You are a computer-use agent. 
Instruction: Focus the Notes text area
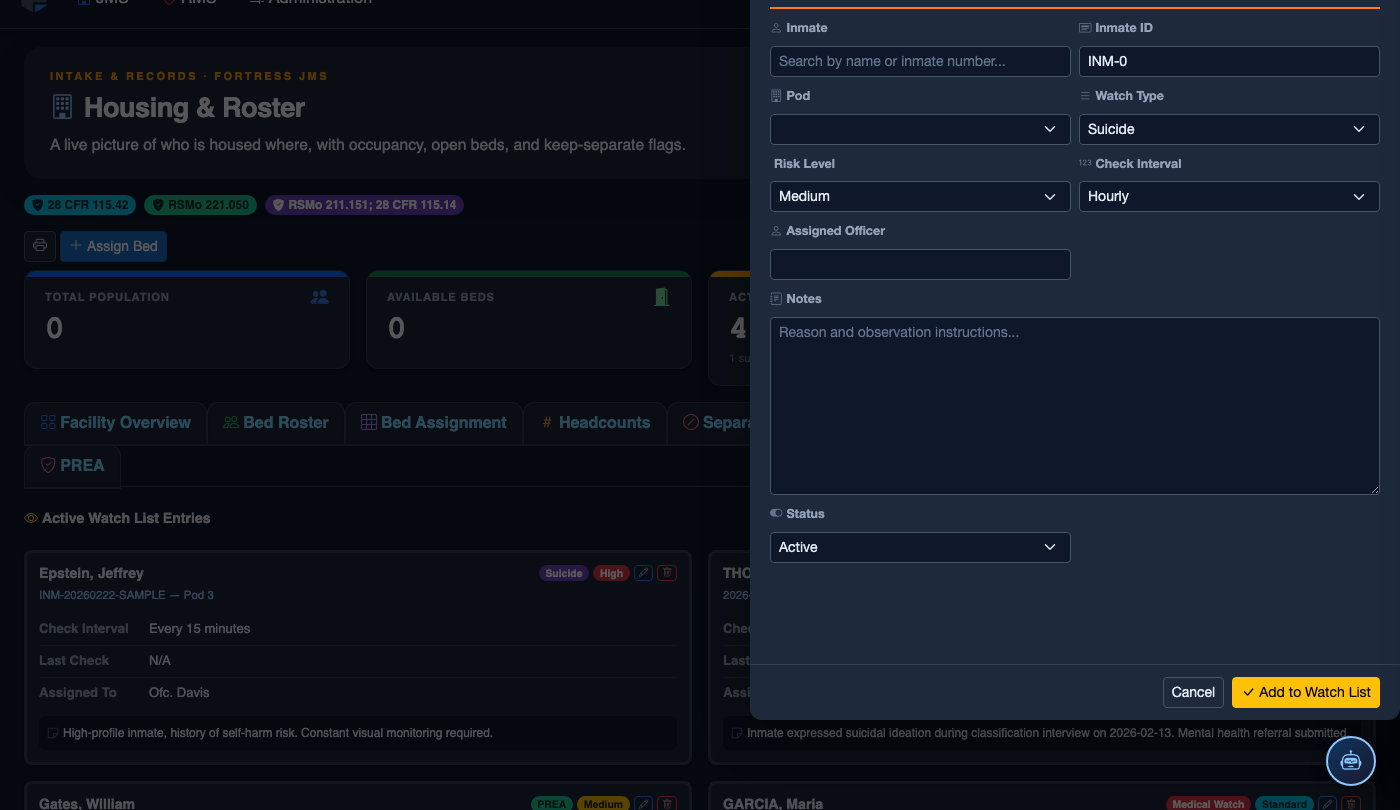pos(1075,406)
